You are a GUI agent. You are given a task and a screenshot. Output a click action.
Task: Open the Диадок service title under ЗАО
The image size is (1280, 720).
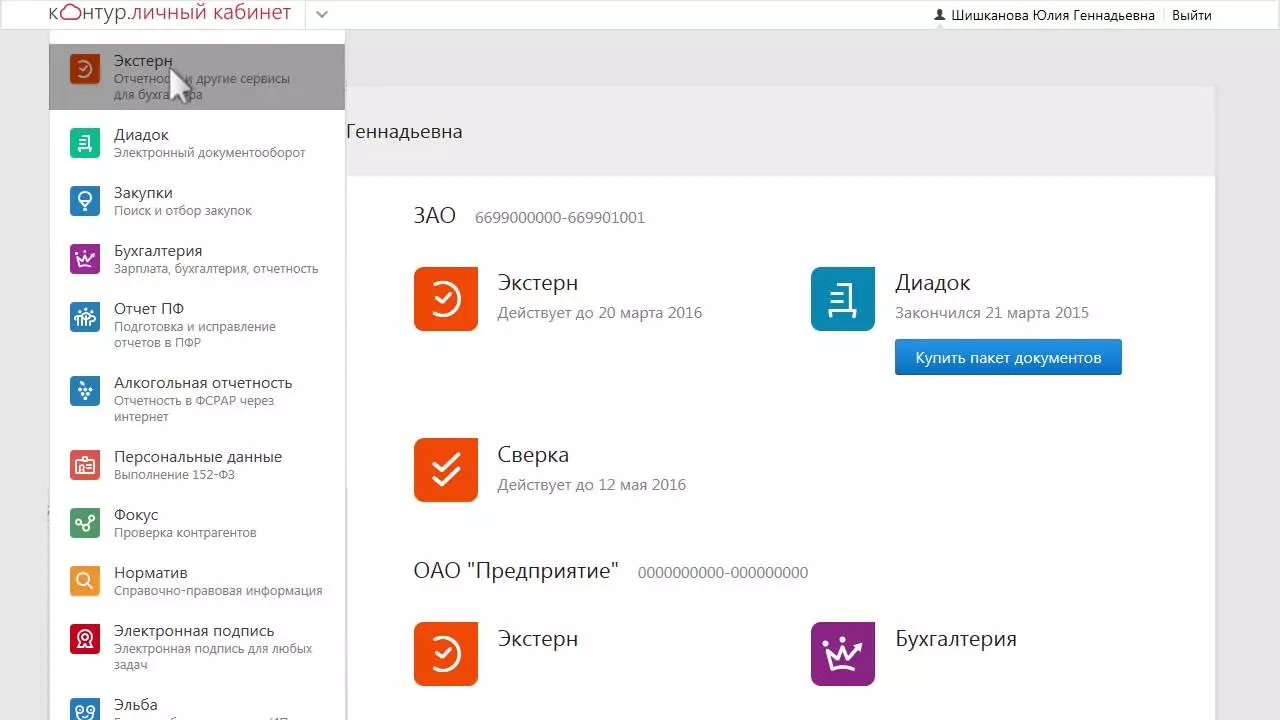pos(933,283)
